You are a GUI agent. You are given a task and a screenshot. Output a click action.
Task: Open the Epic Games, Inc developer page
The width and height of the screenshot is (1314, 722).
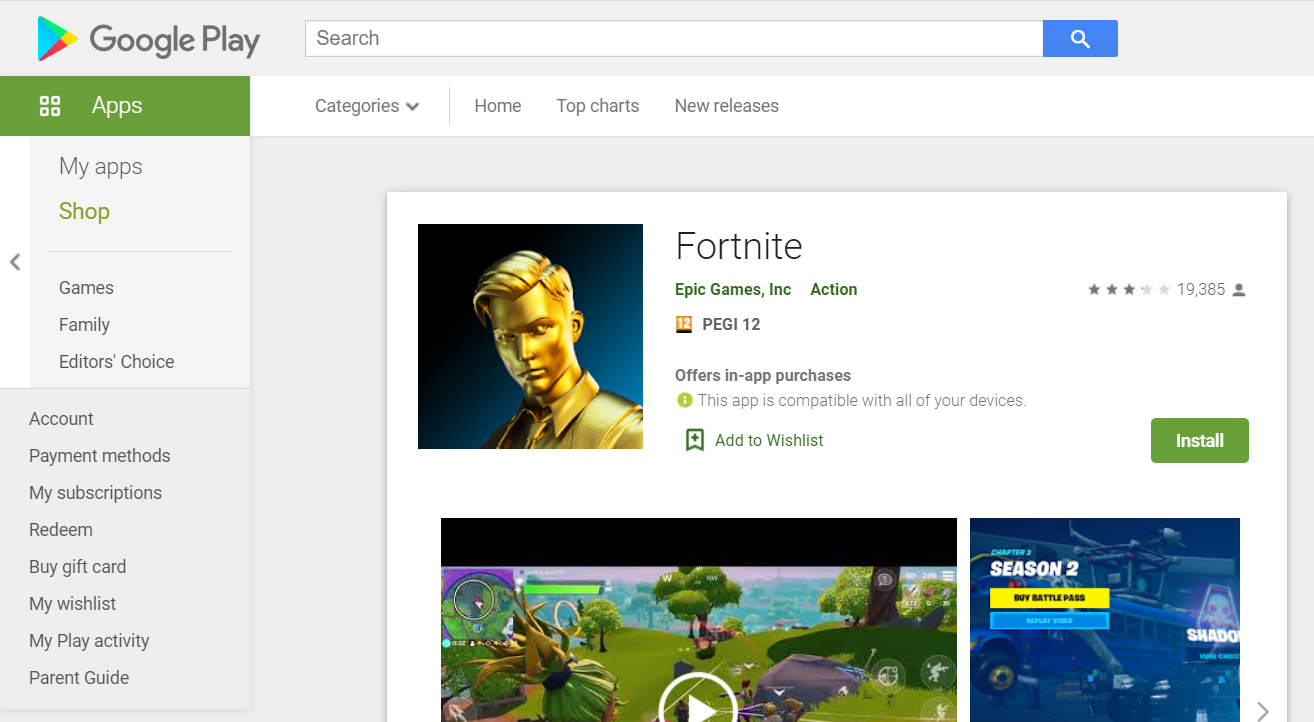point(733,290)
